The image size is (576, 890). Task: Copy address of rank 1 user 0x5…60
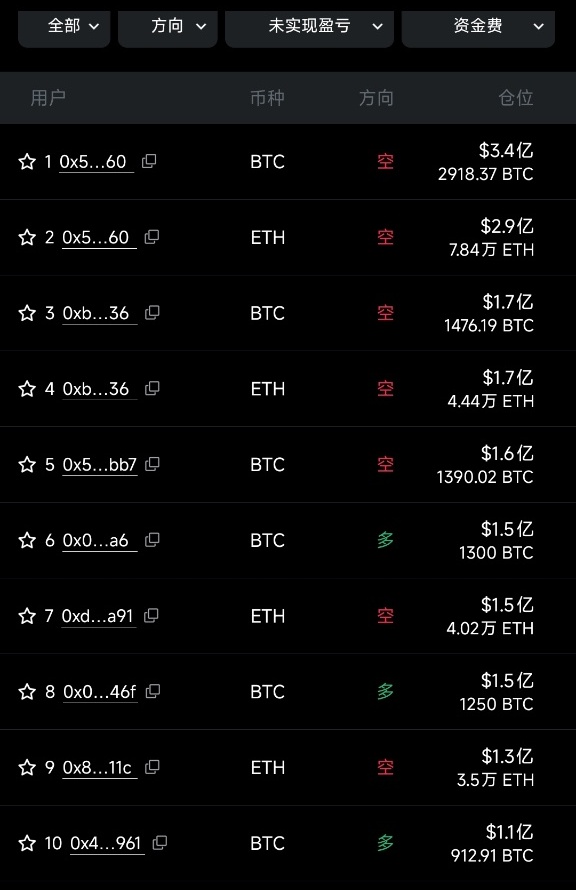pos(149,161)
